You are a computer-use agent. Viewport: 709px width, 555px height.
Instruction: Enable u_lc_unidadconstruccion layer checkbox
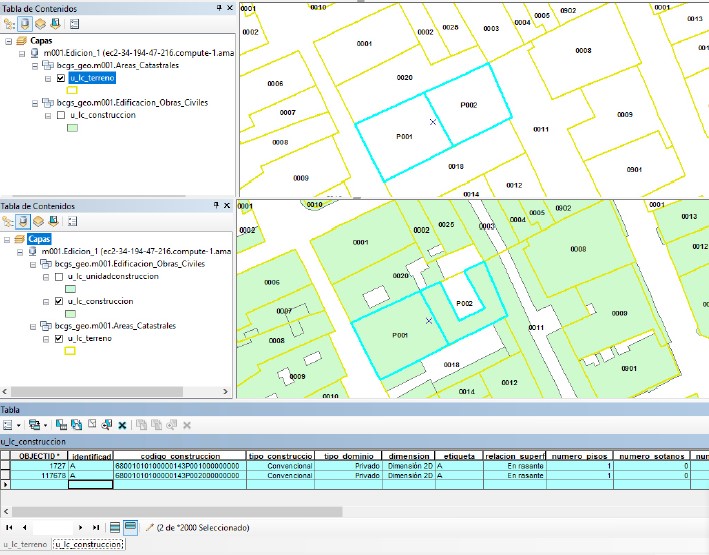(61, 276)
